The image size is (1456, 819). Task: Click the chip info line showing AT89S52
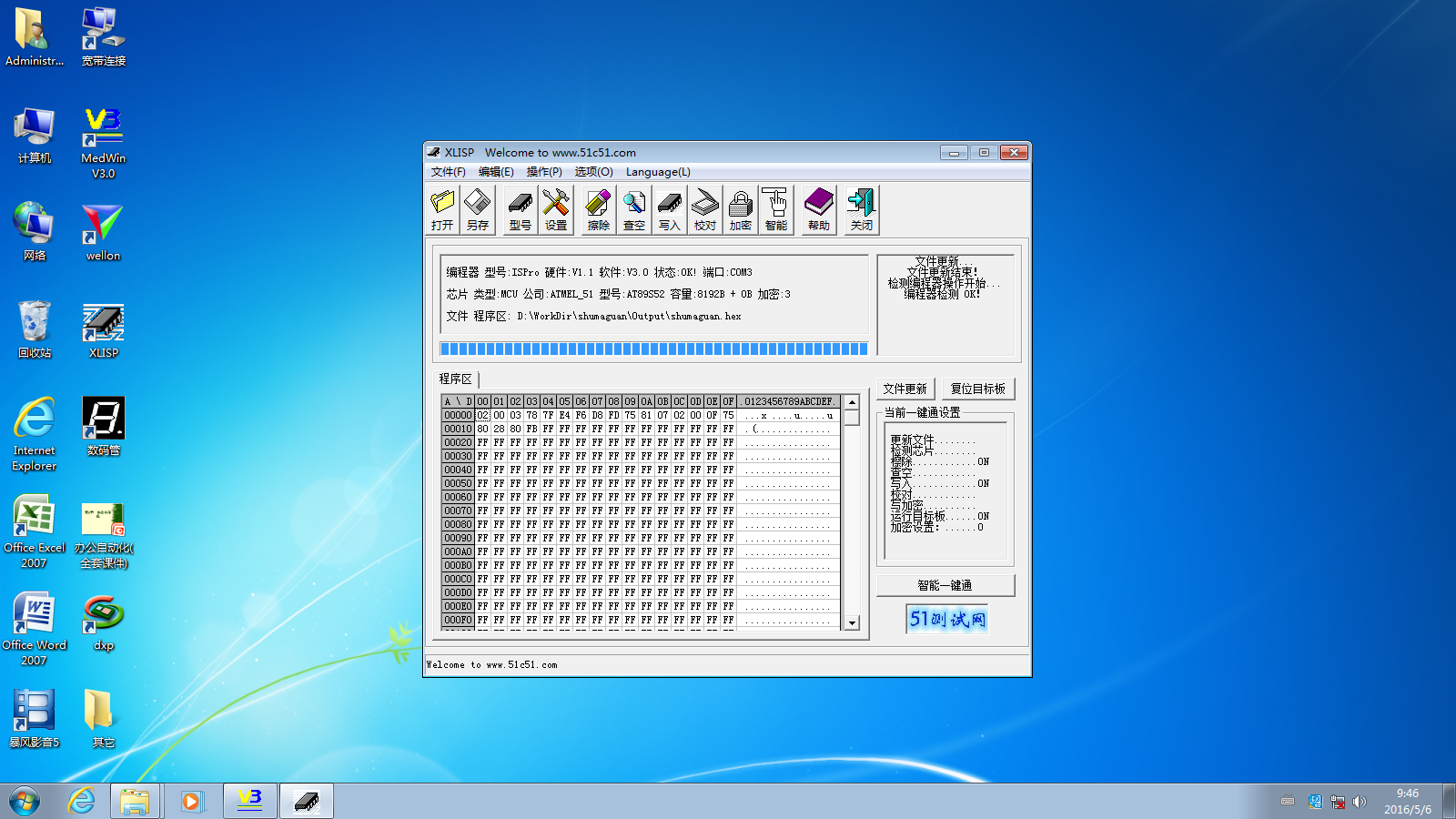pyautogui.click(x=618, y=294)
